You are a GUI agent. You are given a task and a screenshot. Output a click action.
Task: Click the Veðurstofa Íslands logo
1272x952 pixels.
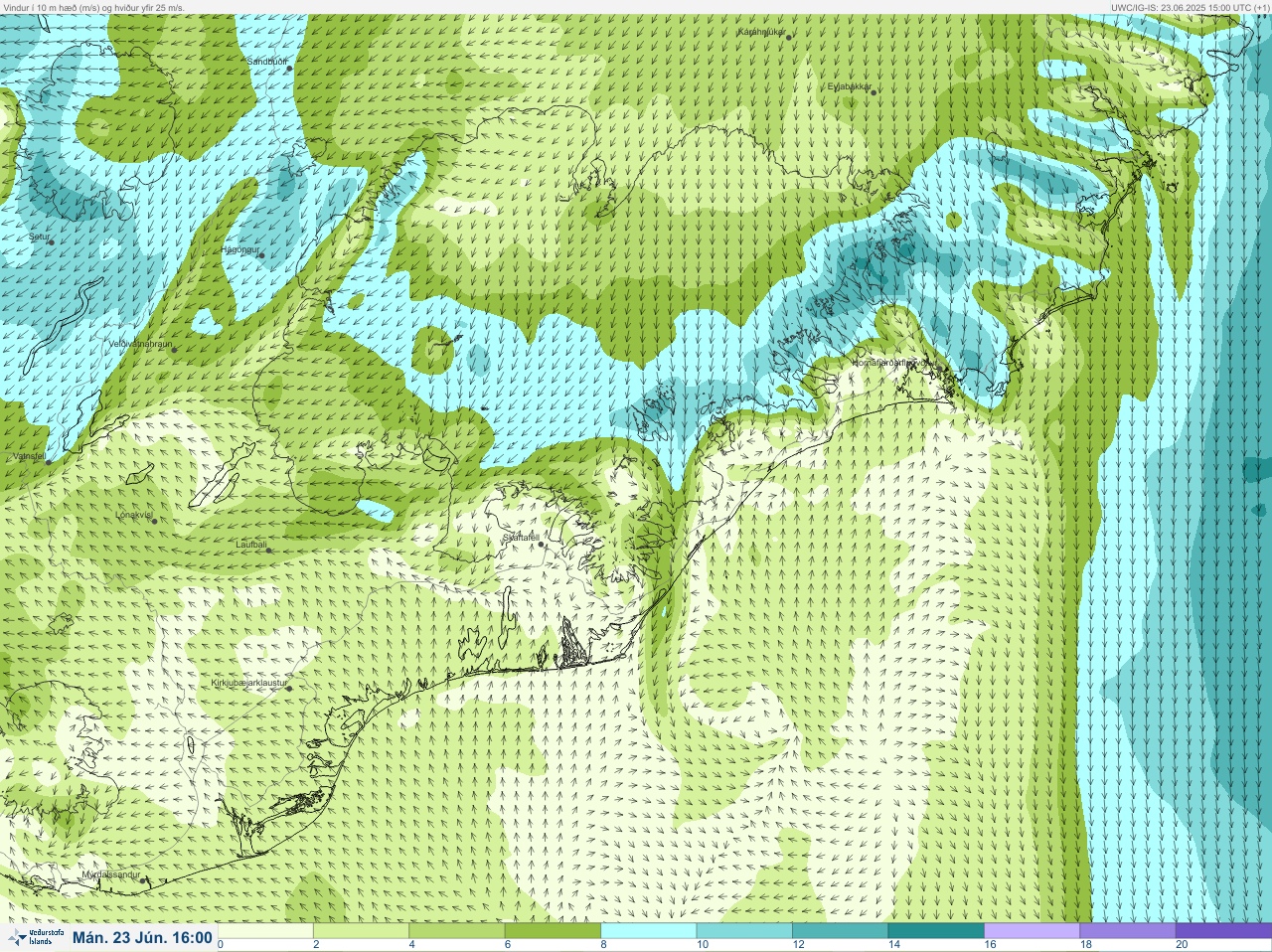click(35, 937)
